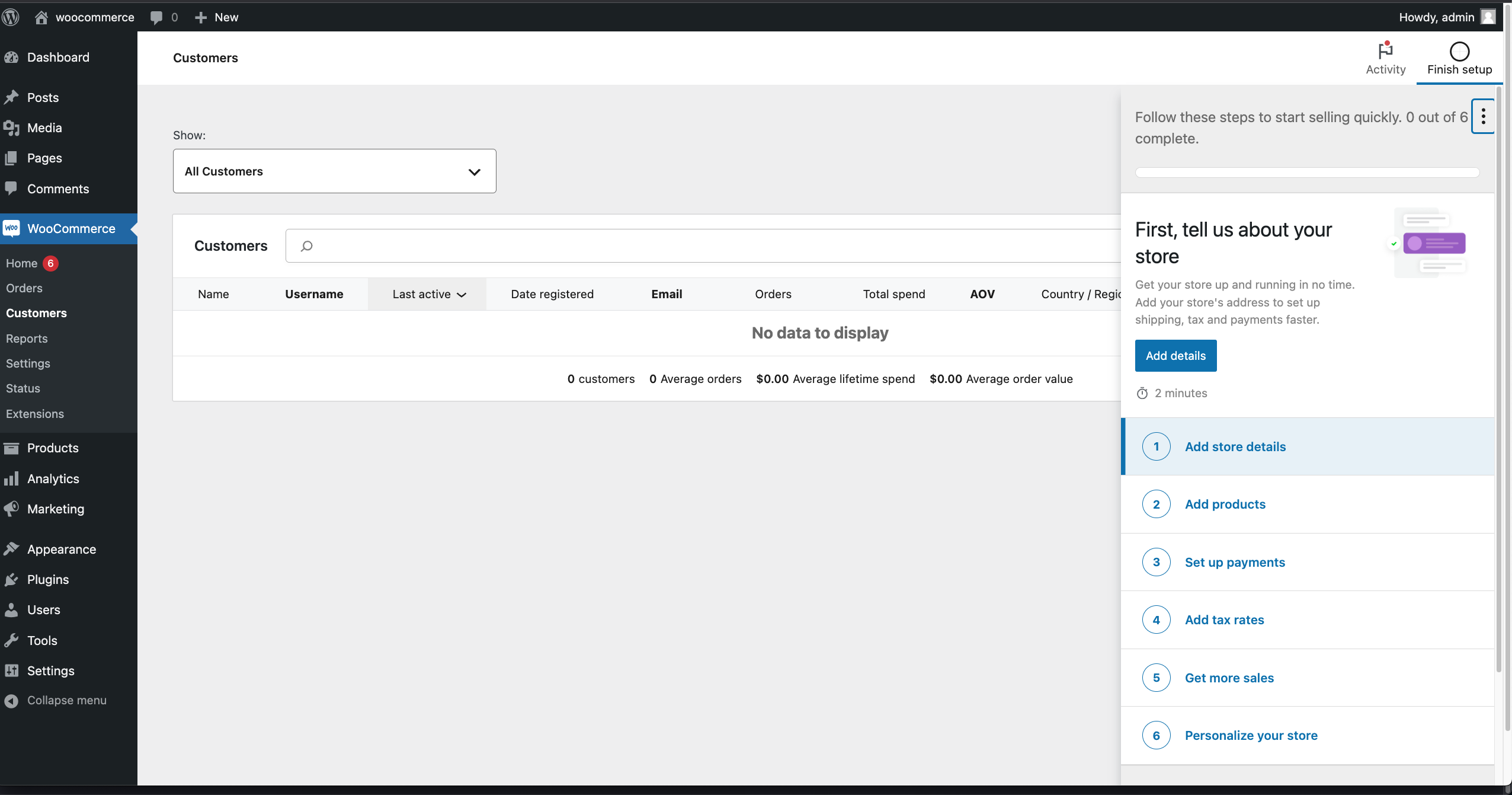
Task: Click the admin avatar icon
Action: tap(1488, 17)
